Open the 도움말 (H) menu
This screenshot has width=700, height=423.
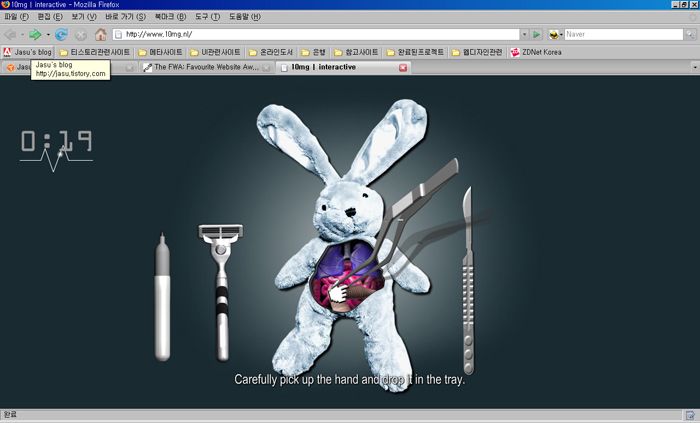click(x=245, y=17)
